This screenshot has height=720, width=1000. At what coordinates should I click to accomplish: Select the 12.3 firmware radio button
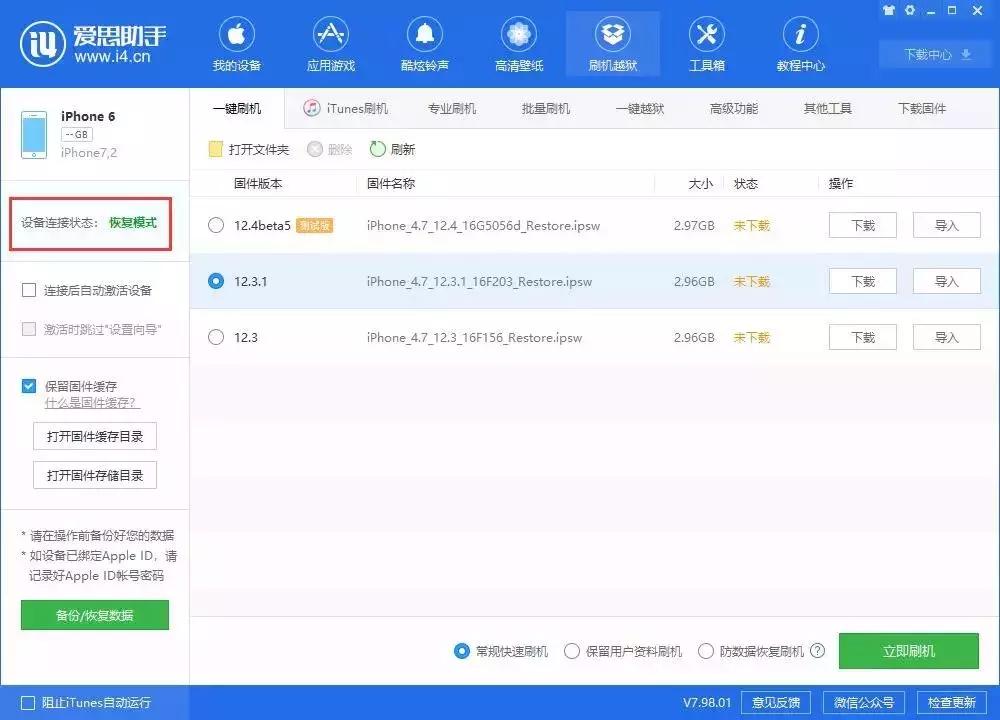(x=216, y=337)
